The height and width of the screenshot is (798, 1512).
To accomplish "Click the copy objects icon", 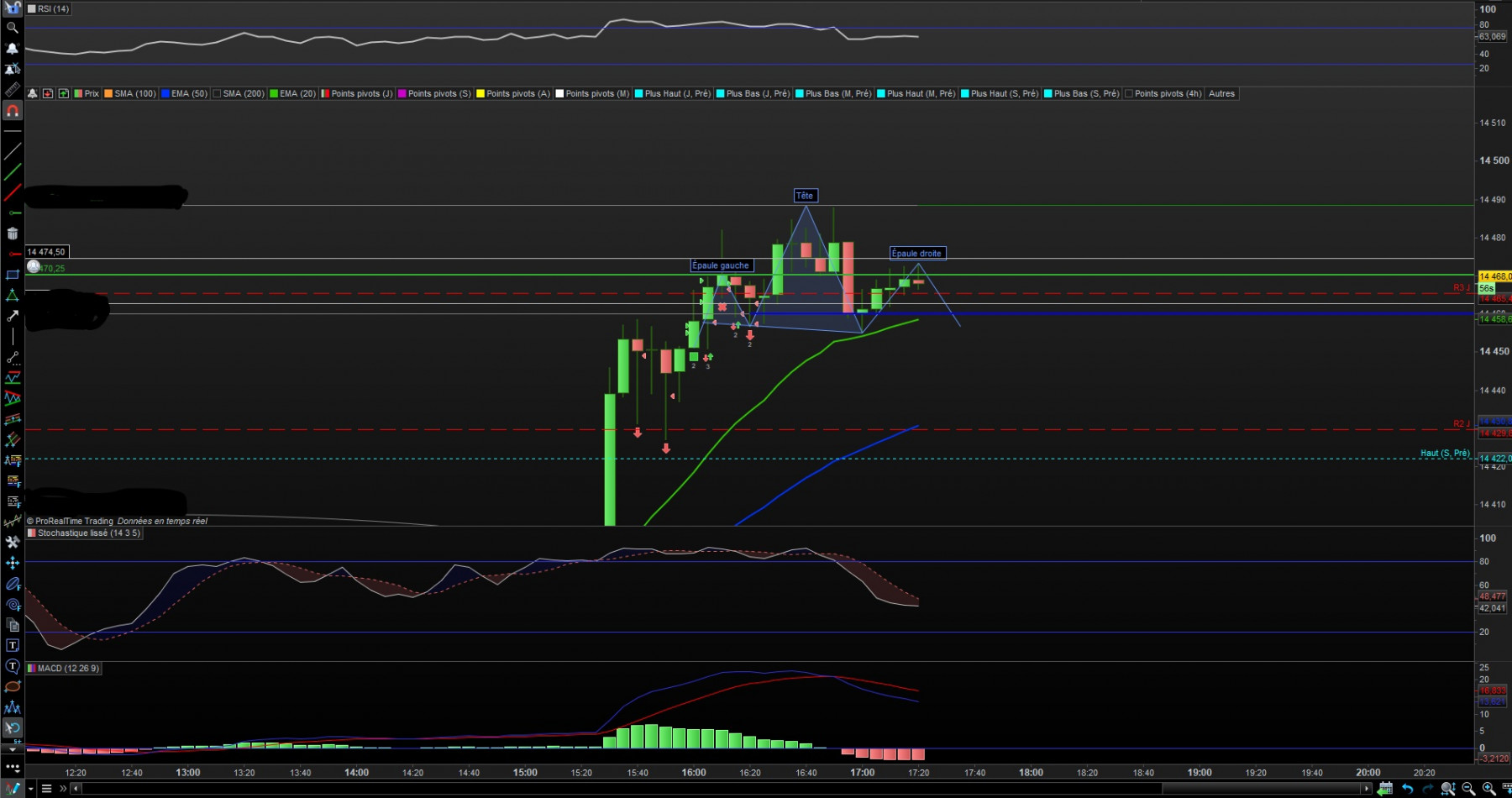I will 13,625.
